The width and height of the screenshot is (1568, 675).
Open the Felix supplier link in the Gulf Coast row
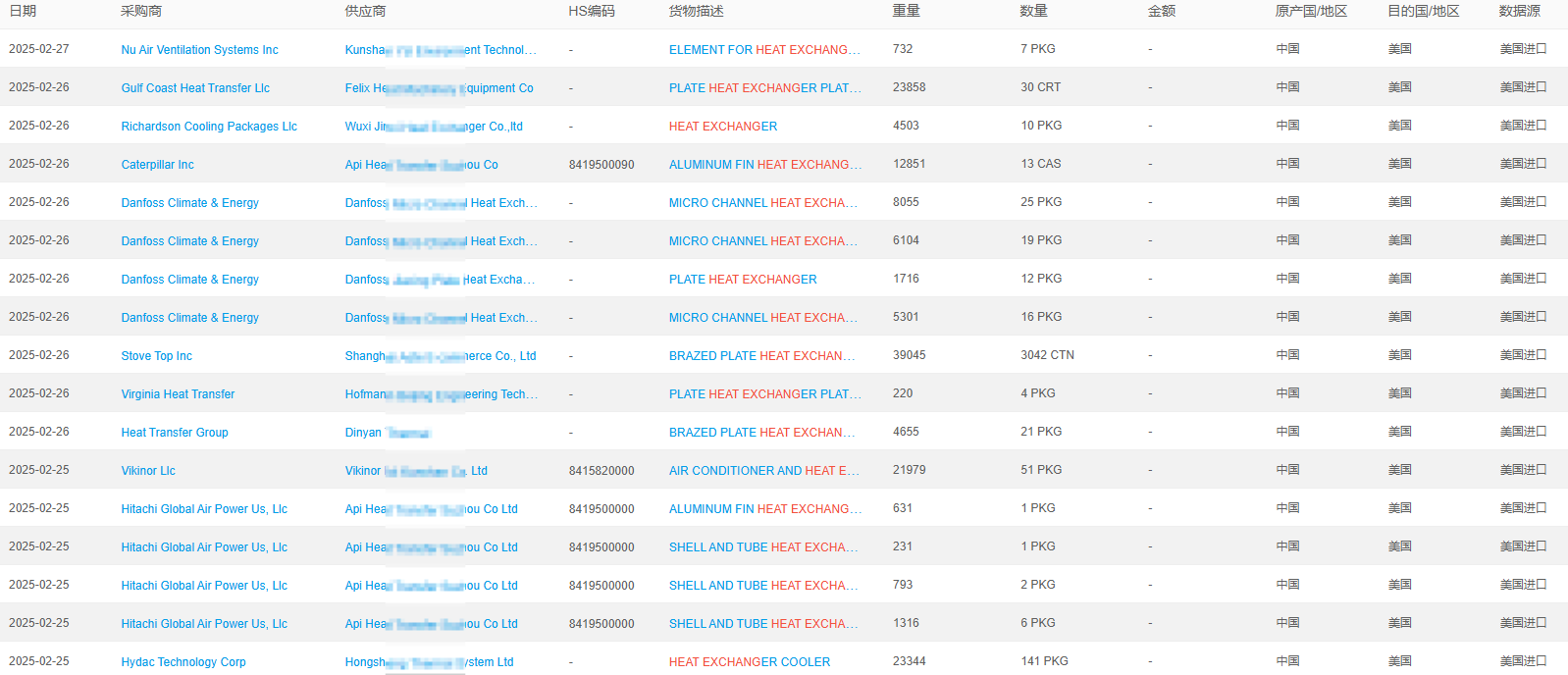tap(439, 88)
